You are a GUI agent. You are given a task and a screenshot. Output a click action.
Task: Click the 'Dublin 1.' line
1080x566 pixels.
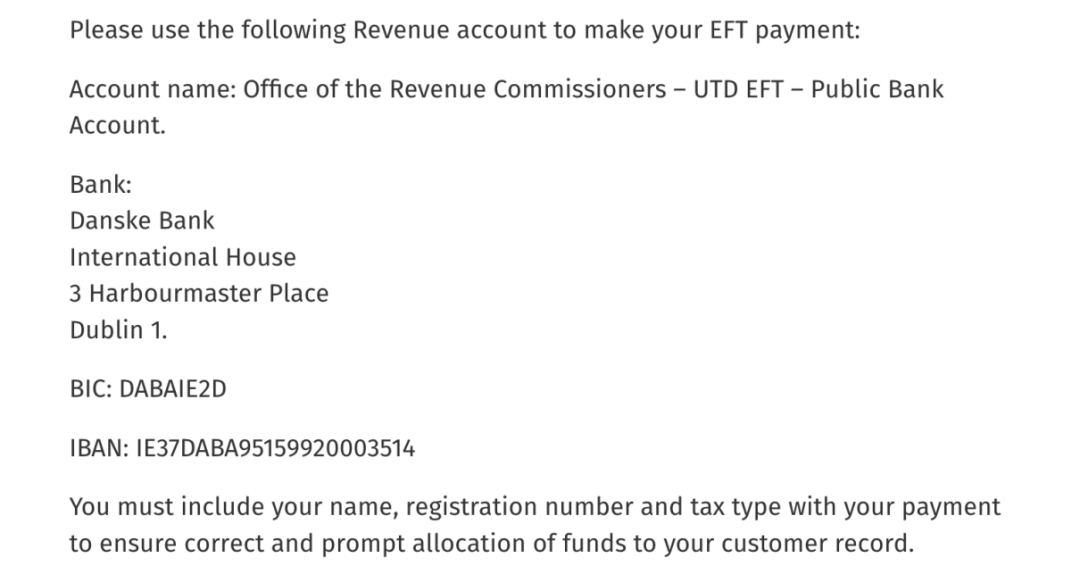click(x=118, y=330)
